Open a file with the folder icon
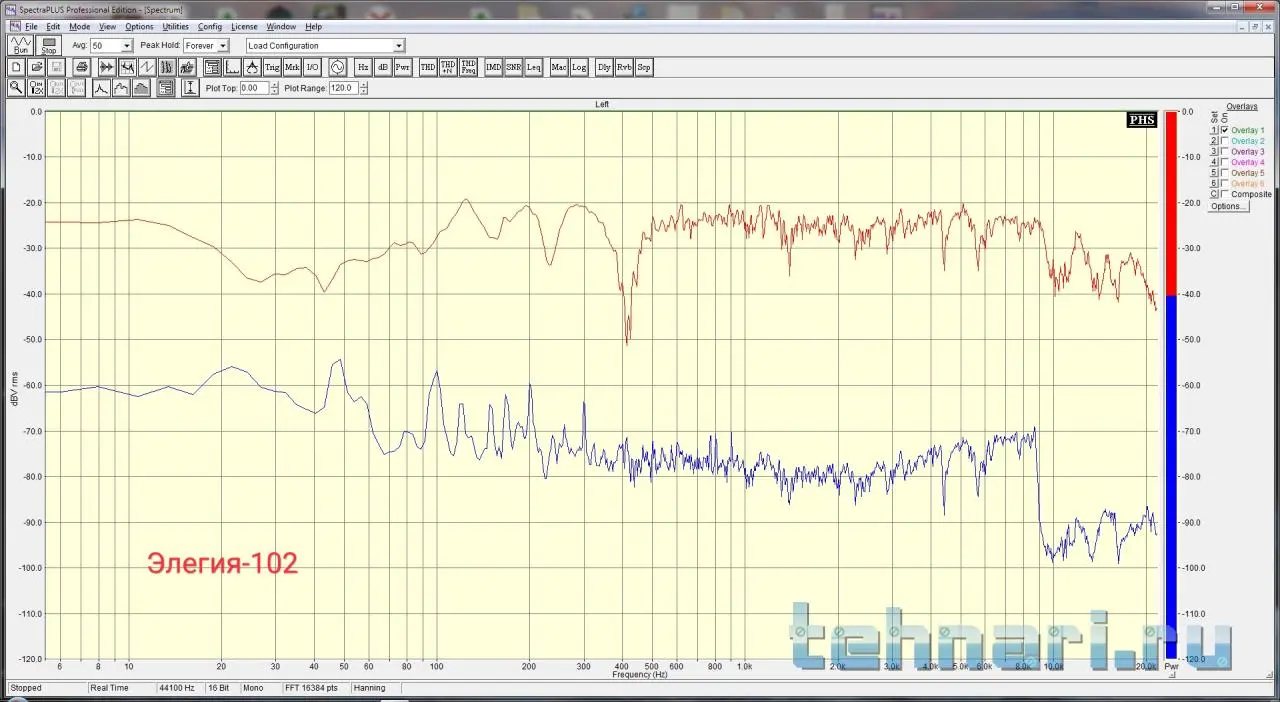 point(36,67)
